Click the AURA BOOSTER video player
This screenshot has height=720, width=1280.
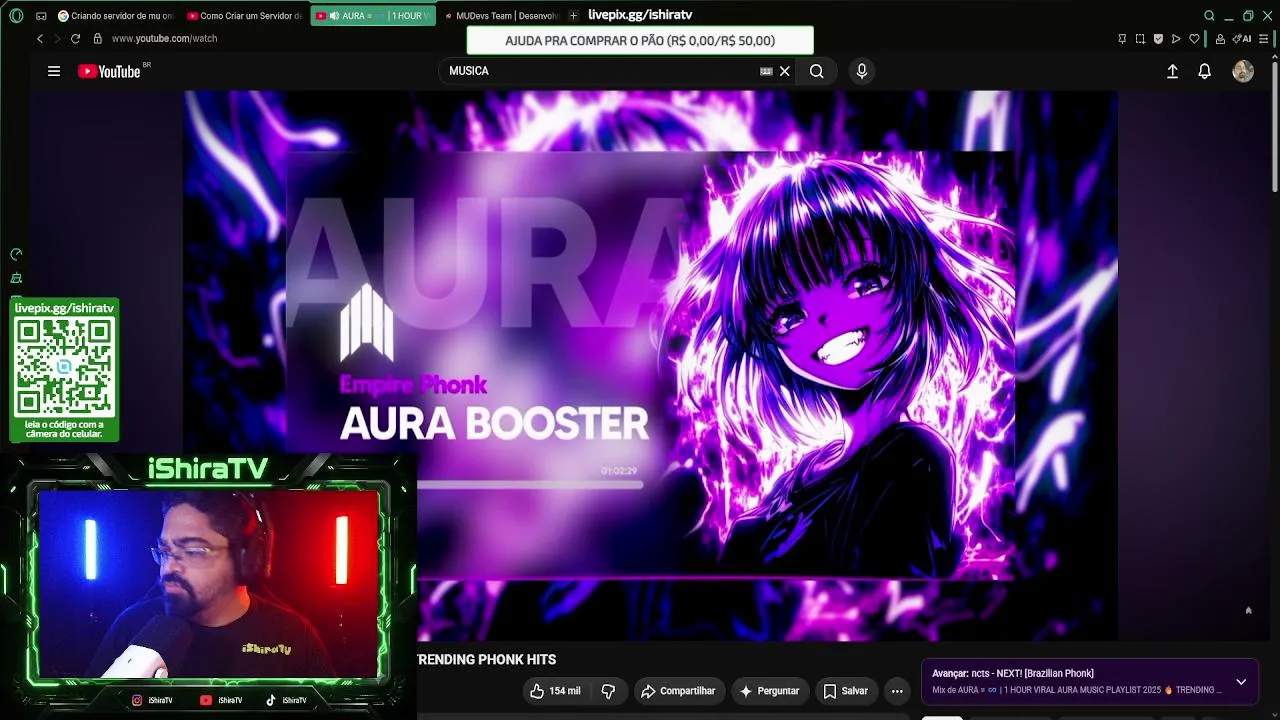[x=650, y=366]
